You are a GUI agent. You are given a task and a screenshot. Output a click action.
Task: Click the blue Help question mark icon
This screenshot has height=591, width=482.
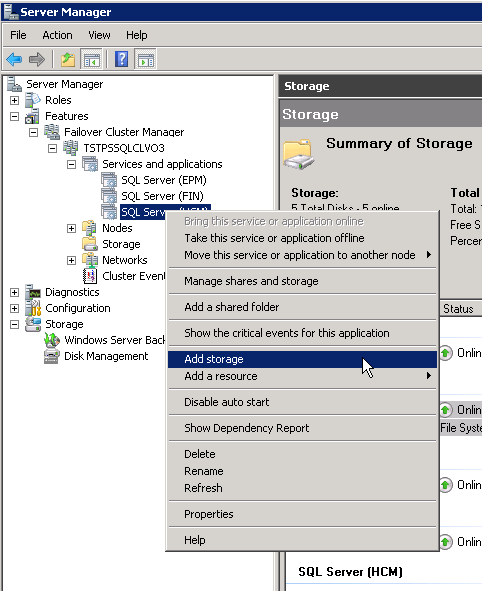tap(122, 59)
